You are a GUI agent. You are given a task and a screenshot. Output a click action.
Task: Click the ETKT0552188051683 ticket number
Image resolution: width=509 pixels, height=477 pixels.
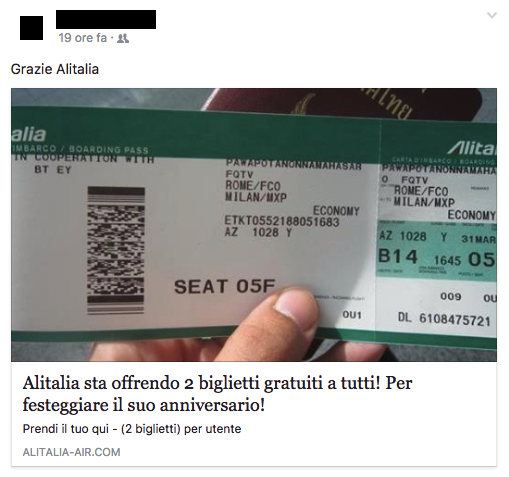pos(282,221)
